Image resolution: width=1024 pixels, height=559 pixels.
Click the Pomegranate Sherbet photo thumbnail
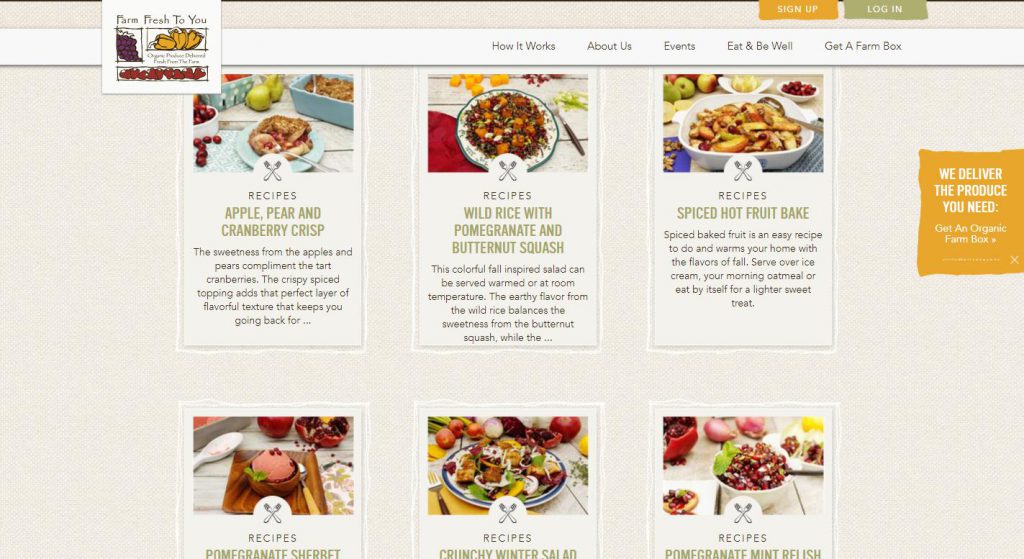[273, 466]
